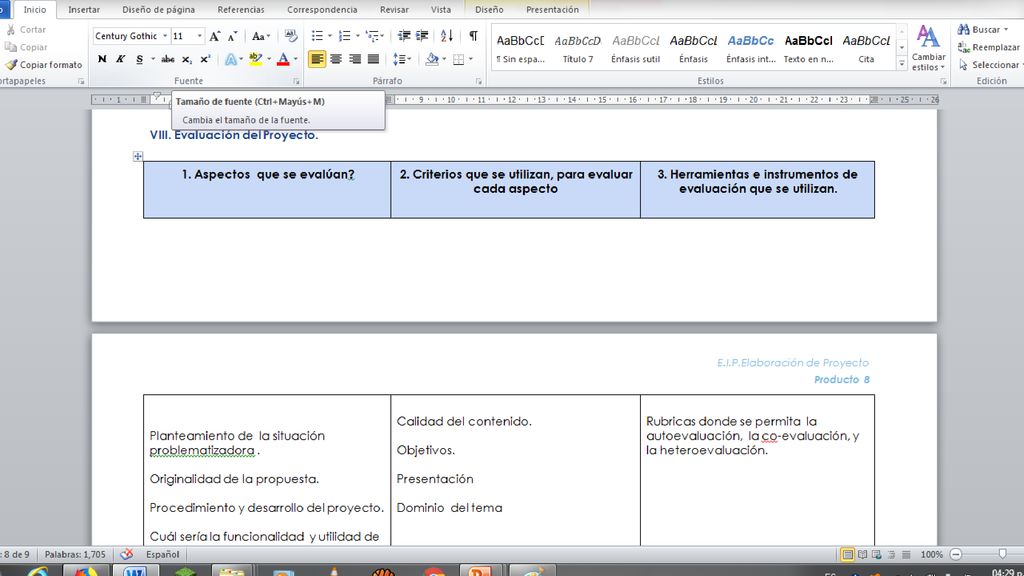Decrease paragraph indent
The width and height of the screenshot is (1024, 576).
point(404,36)
